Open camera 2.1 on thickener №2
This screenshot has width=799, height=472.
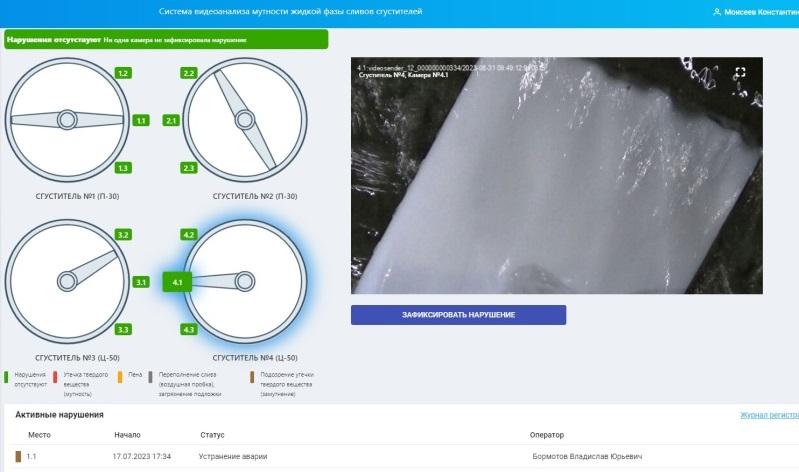[171, 121]
